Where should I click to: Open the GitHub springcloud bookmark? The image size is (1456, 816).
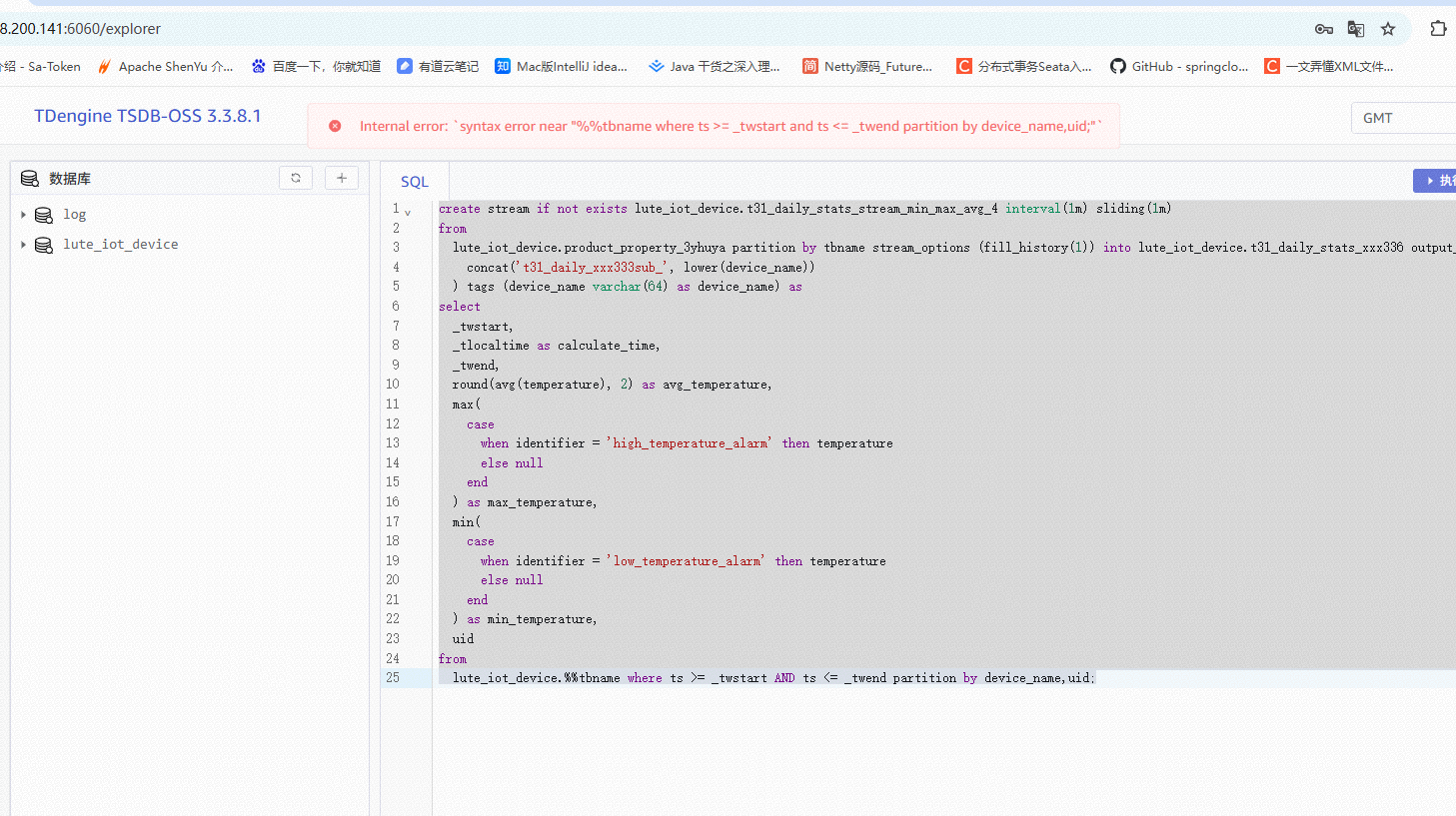[x=1179, y=67]
